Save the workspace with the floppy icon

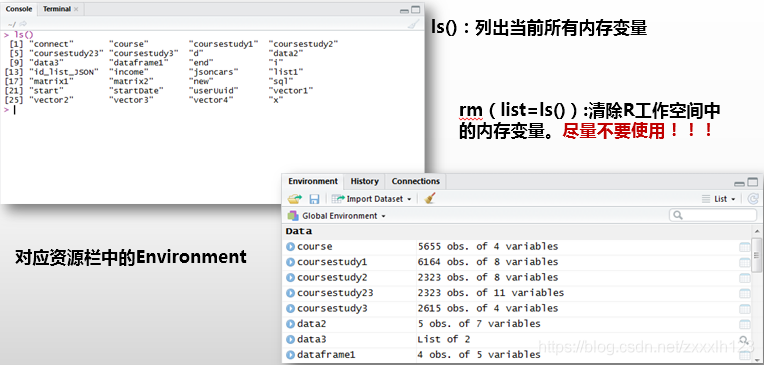pos(314,199)
